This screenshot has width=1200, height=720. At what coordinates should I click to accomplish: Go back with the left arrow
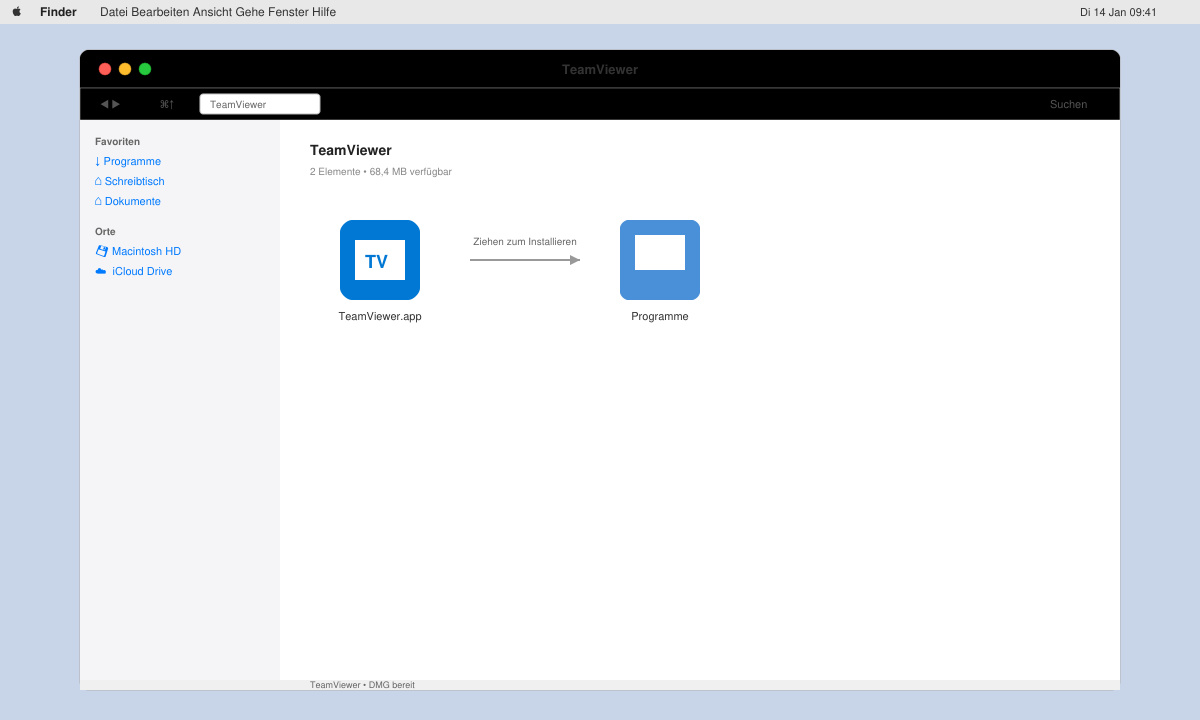[x=104, y=104]
